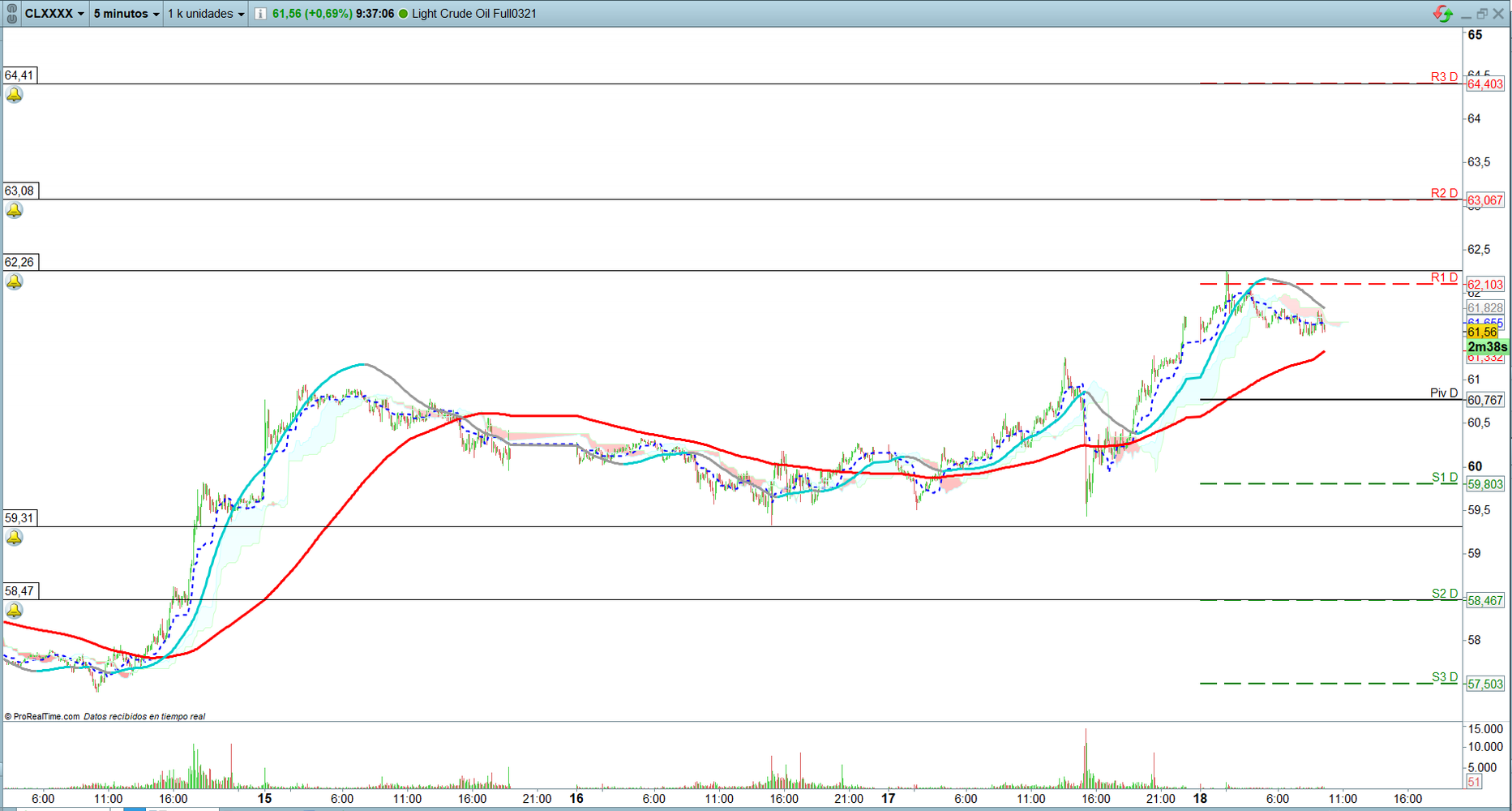
Task: Click the S1 D support label
Action: [x=1443, y=477]
